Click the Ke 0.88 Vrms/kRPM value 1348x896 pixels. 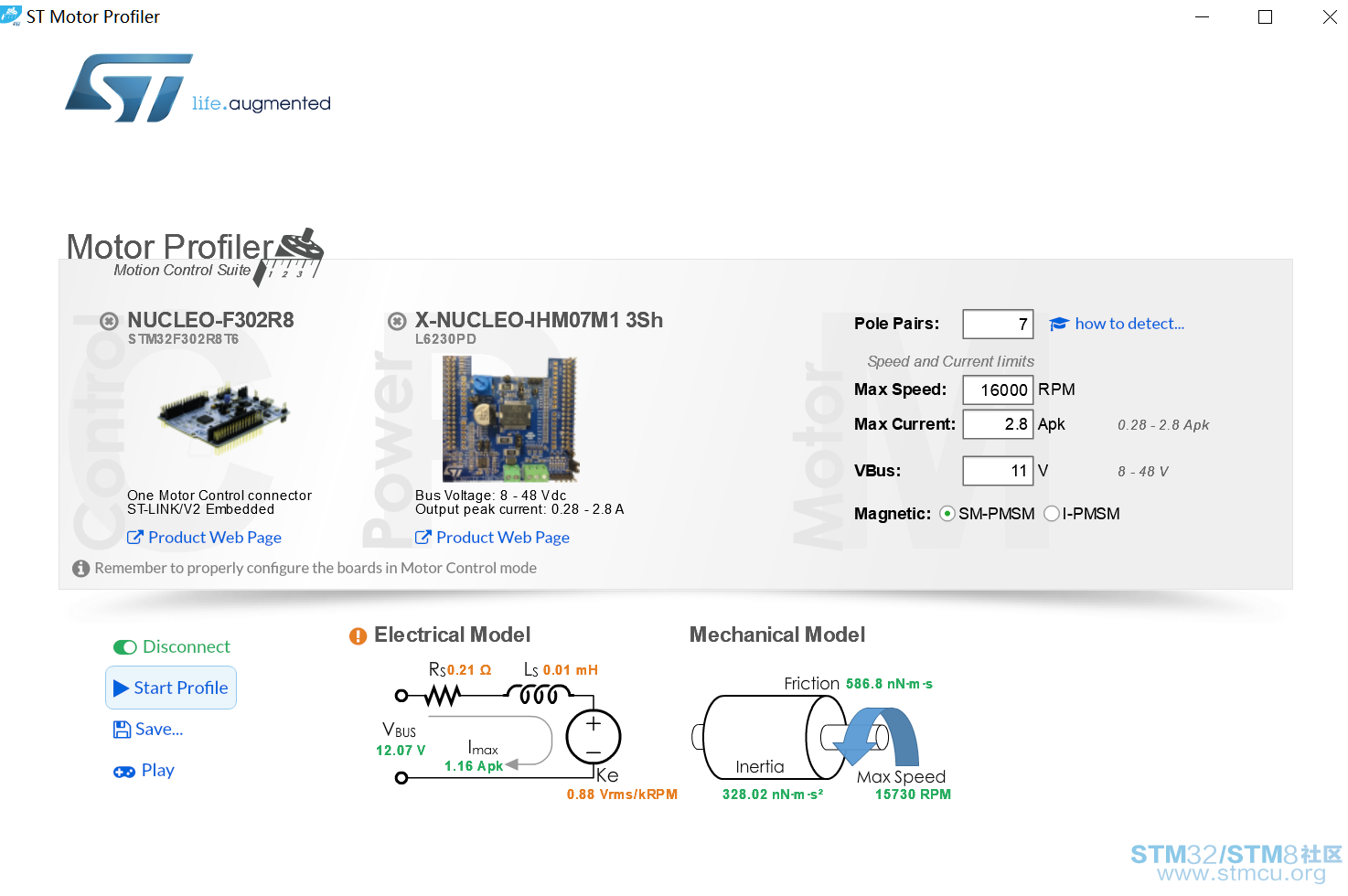[x=622, y=795]
